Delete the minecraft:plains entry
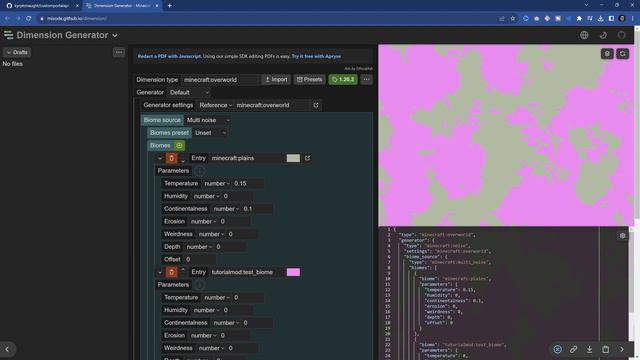Viewport: 640px width, 360px height. (171, 158)
